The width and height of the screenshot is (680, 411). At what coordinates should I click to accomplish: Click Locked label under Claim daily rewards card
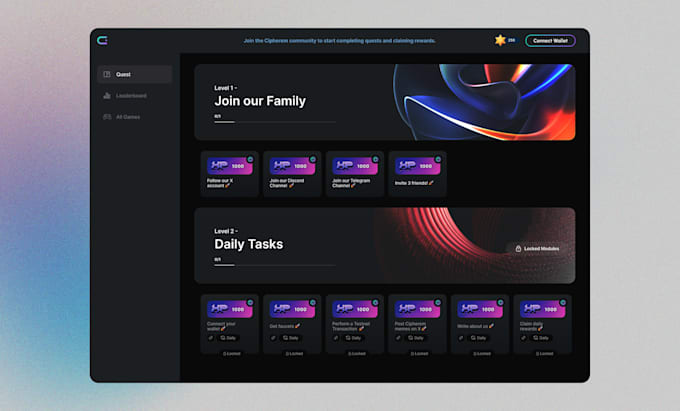[544, 354]
